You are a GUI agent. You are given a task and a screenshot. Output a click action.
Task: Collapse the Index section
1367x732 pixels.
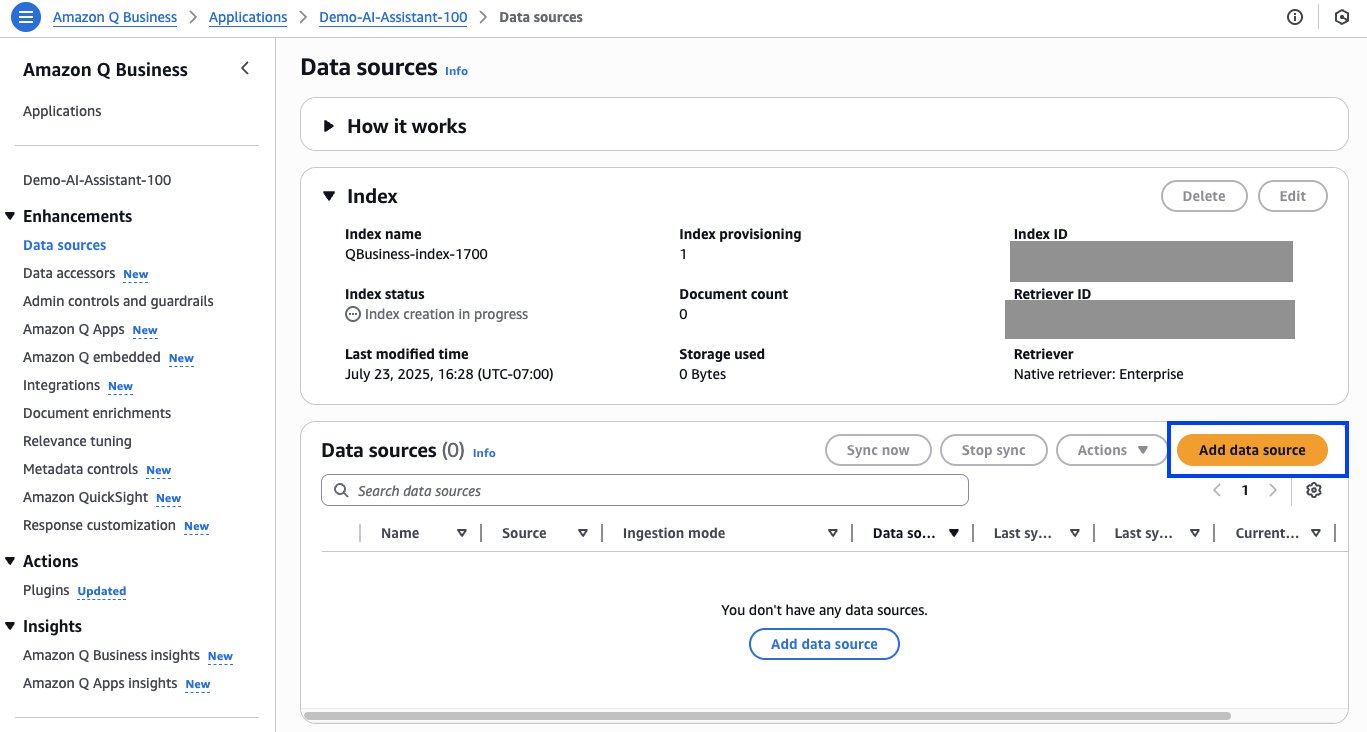click(x=328, y=196)
